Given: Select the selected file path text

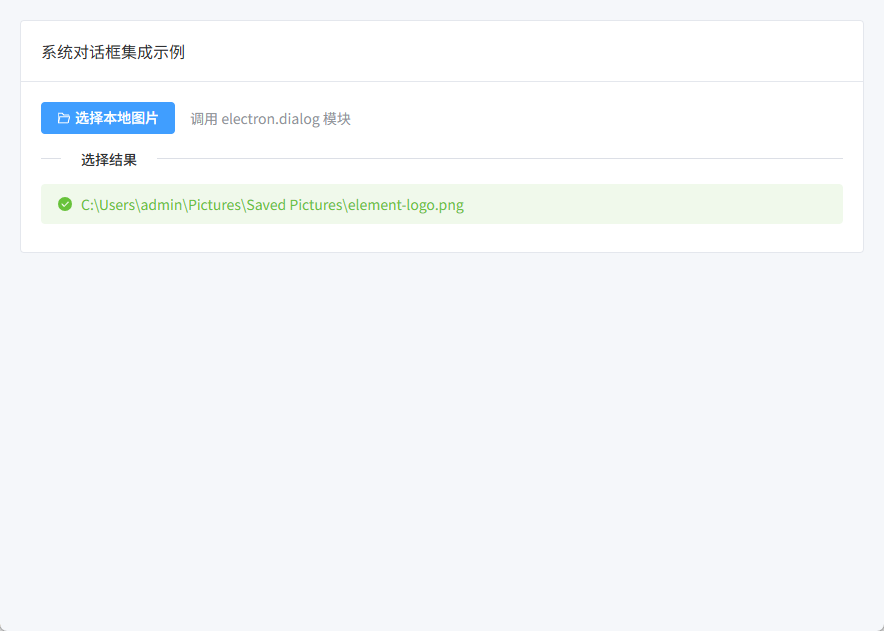Looking at the screenshot, I should point(272,205).
